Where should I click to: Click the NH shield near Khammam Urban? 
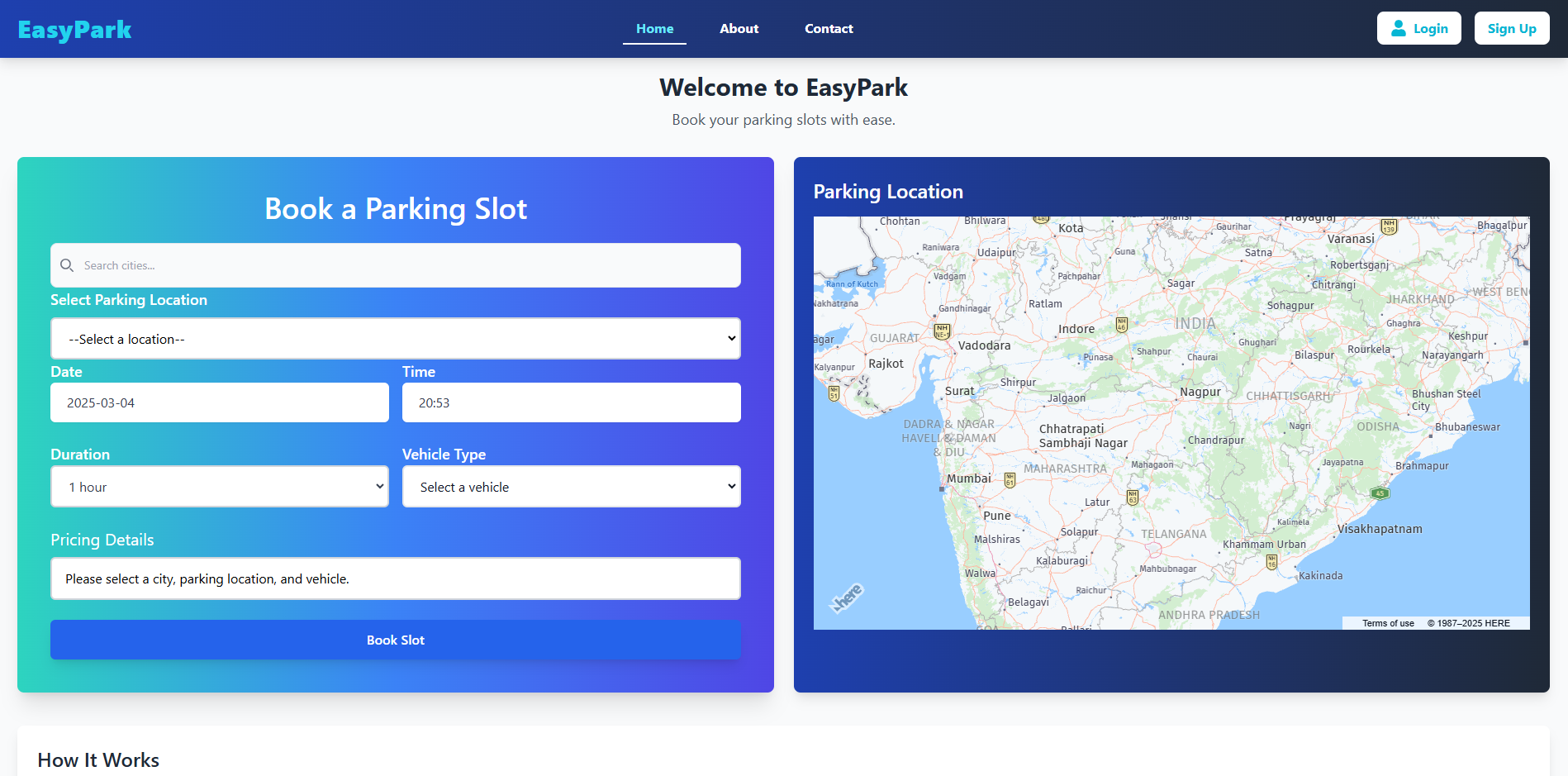point(1271,563)
